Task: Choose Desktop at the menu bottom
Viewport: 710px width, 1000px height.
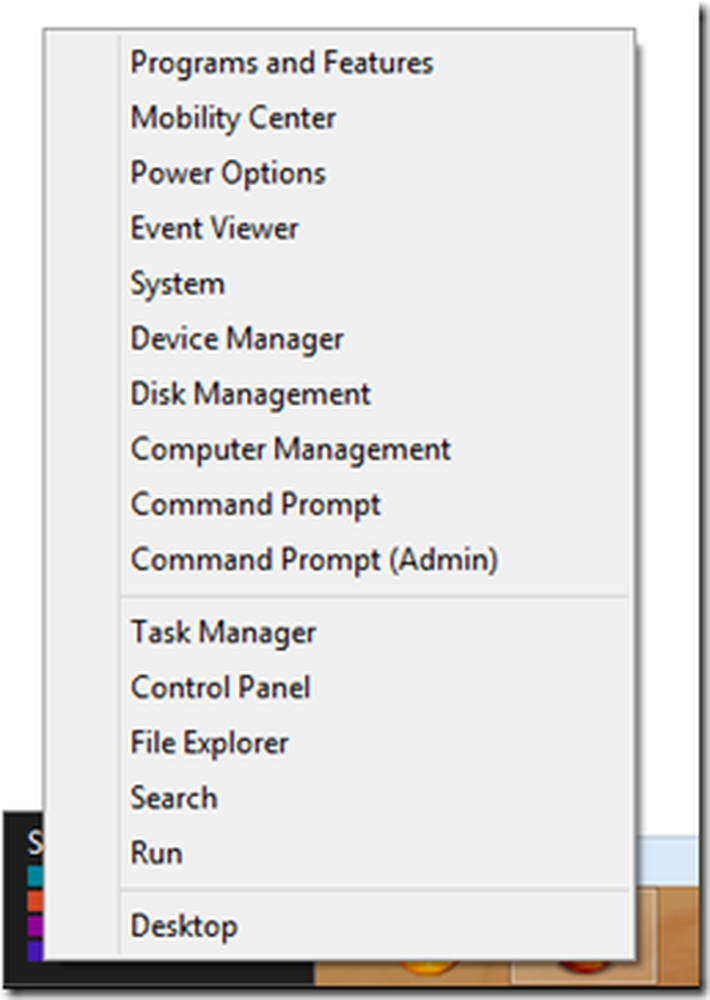Action: point(183,925)
